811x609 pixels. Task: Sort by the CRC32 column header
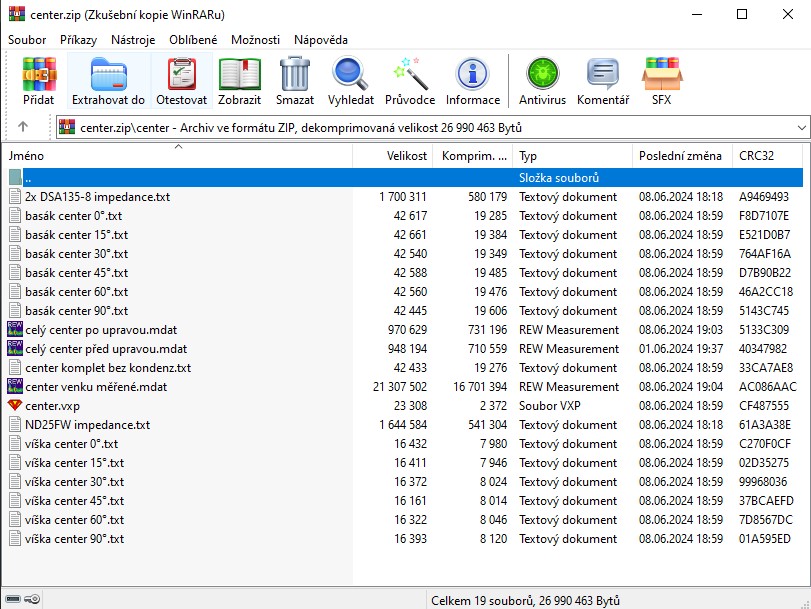(x=768, y=156)
